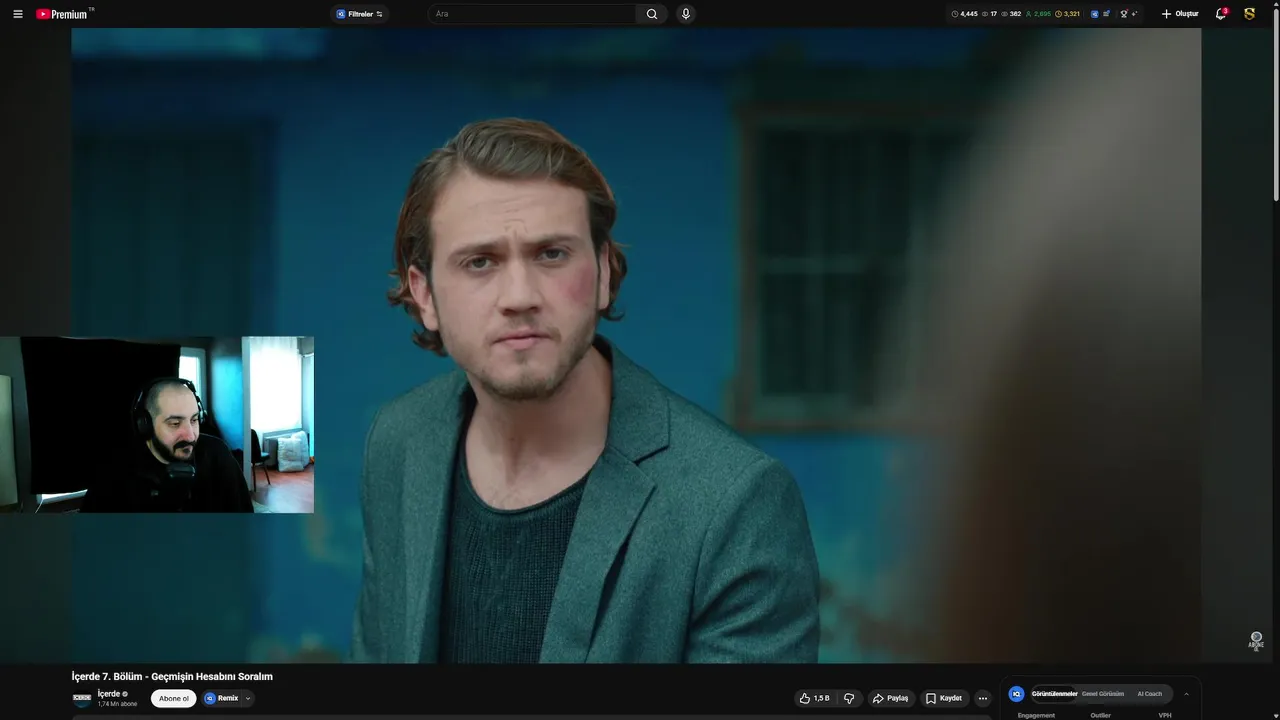Open the blue vidIQ toolbar icon

pos(1095,14)
